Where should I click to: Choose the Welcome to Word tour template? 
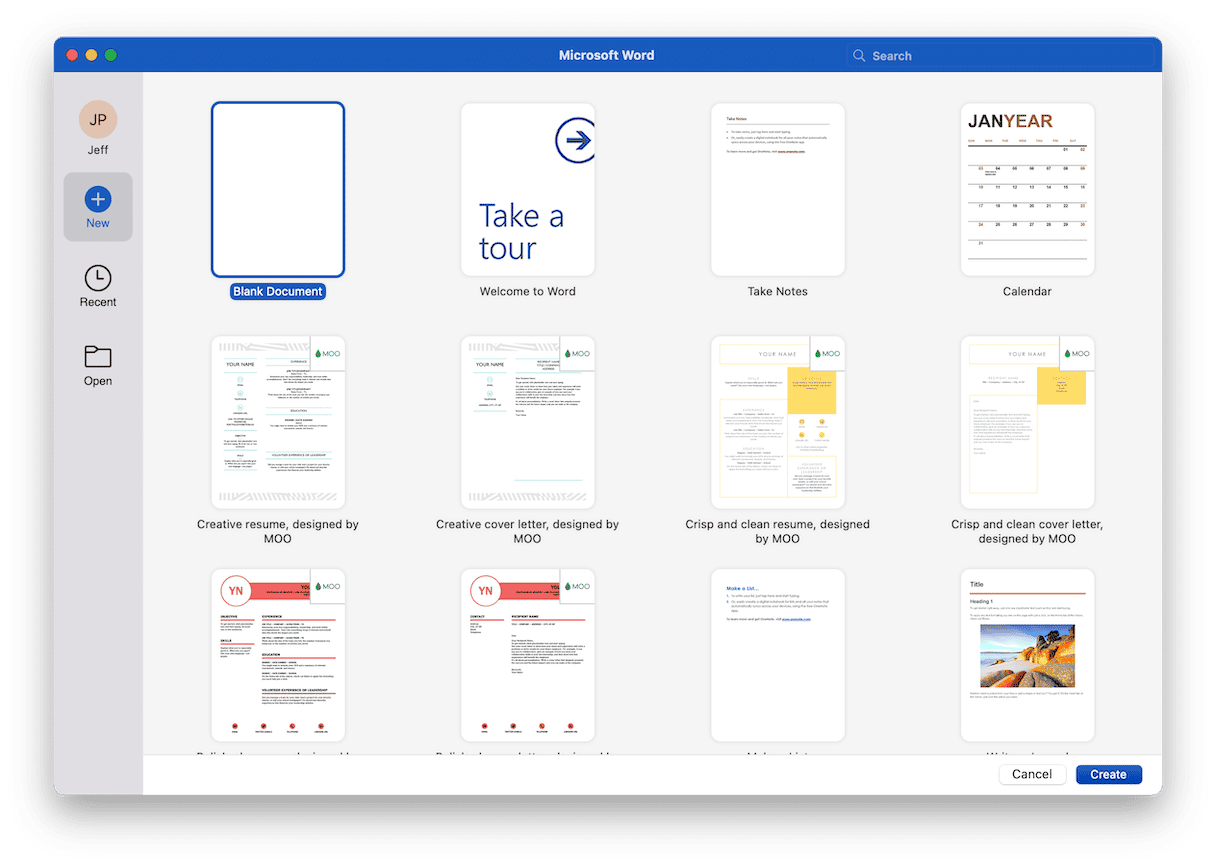coord(528,190)
